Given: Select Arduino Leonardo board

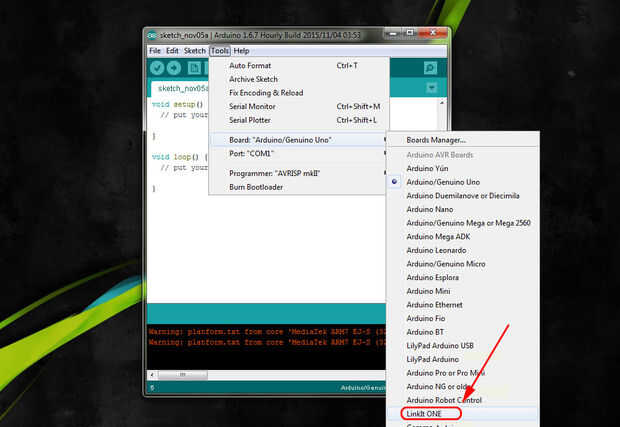Looking at the screenshot, I should pos(463,250).
